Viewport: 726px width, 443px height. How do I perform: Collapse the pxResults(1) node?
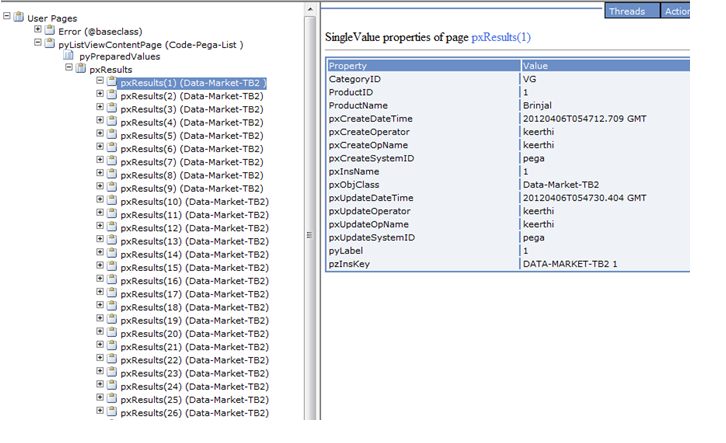[x=100, y=81]
